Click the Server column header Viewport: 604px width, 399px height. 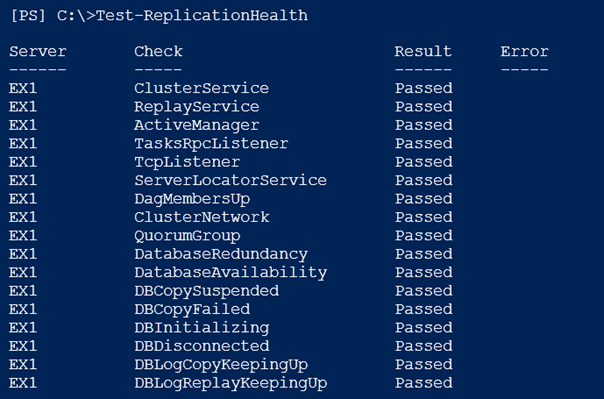pos(38,51)
